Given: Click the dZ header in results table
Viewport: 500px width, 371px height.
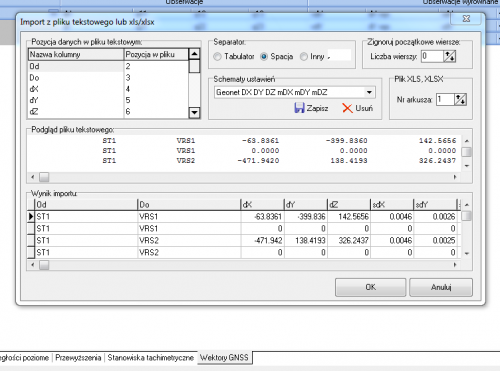Looking at the screenshot, I should click(x=349, y=205).
